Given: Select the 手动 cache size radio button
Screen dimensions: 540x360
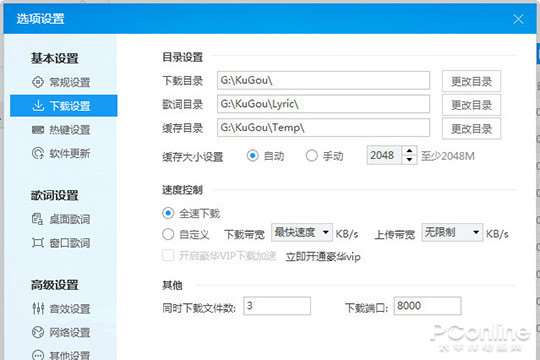Looking at the screenshot, I should (311, 156).
